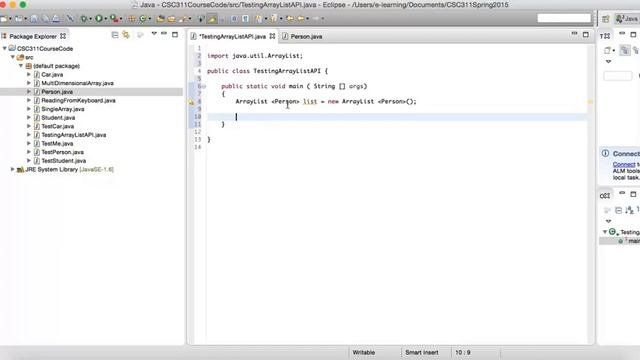Click the Smart Insert status bar entry
The height and width of the screenshot is (360, 640).
pos(422,352)
